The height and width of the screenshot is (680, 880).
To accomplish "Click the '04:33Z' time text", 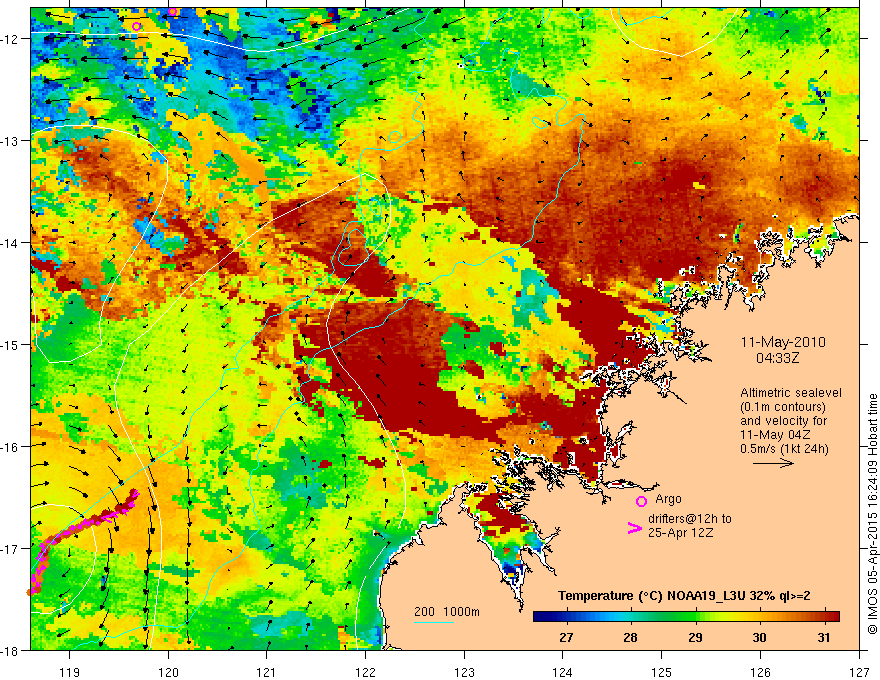I will click(x=777, y=357).
